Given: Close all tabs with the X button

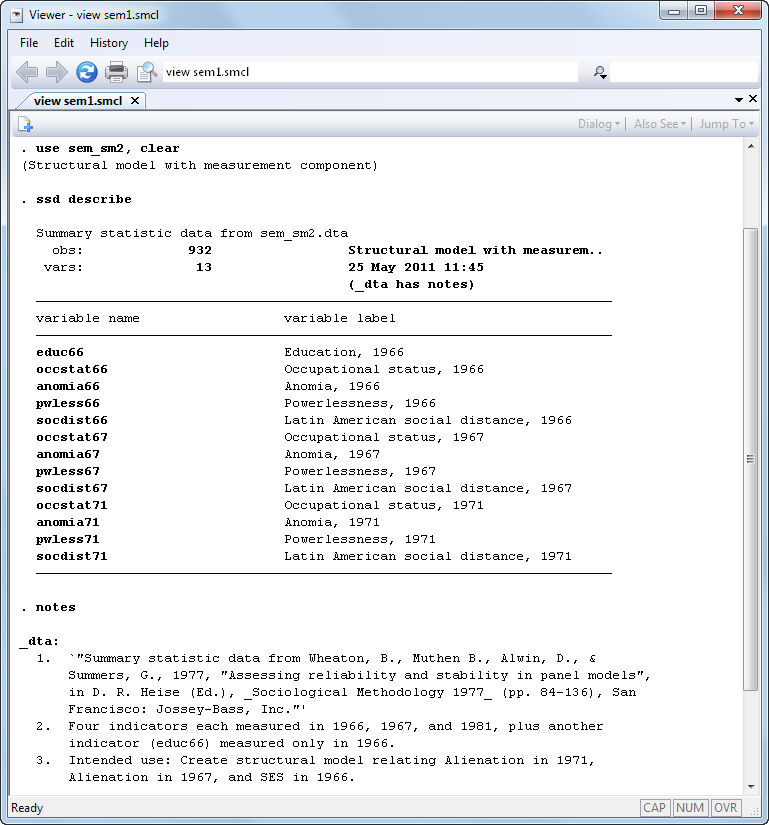Looking at the screenshot, I should coord(753,98).
